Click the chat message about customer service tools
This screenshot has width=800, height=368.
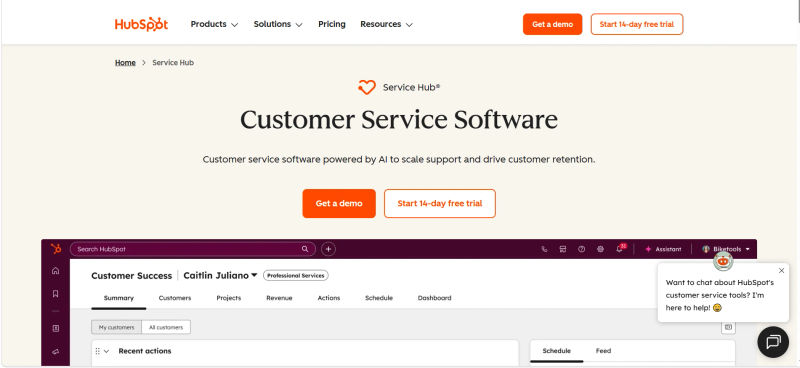tap(719, 295)
